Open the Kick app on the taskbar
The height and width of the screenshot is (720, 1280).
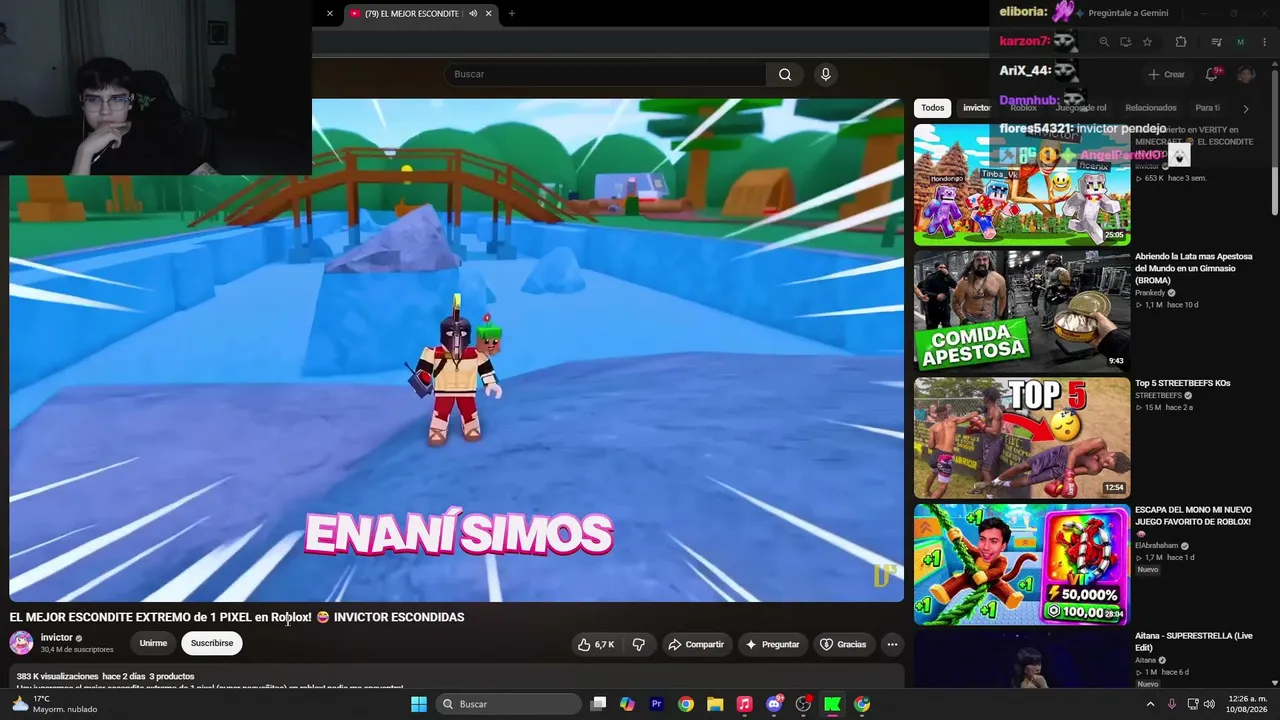(832, 704)
